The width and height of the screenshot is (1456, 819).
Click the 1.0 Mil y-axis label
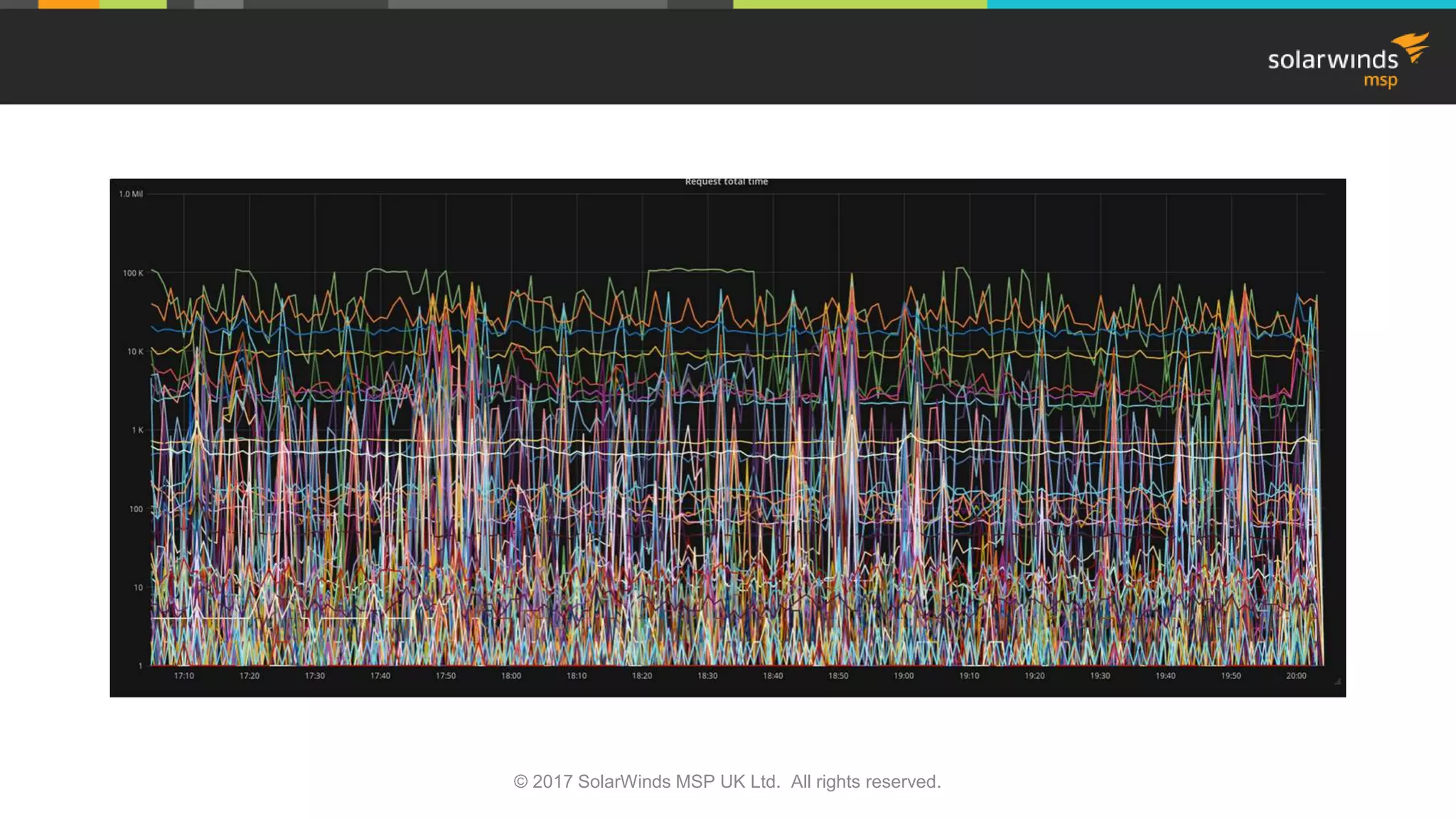131,194
